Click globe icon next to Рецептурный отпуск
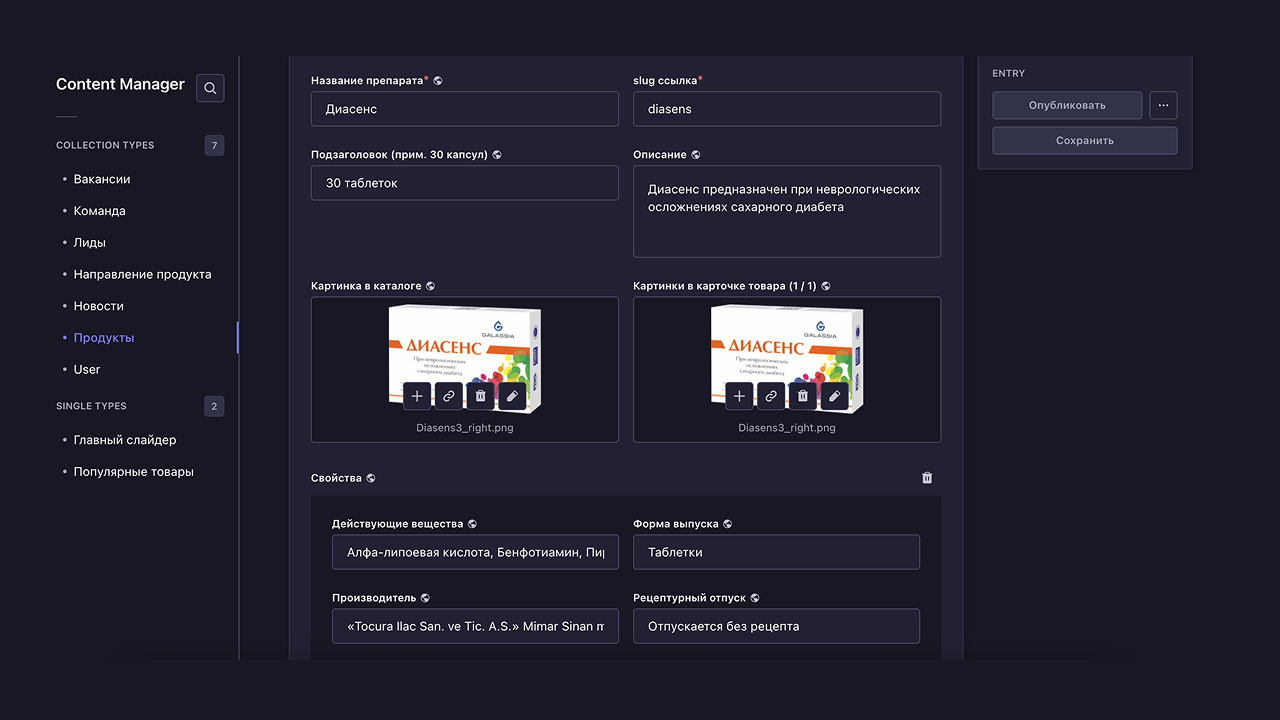Image resolution: width=1280 pixels, height=720 pixels. point(755,598)
